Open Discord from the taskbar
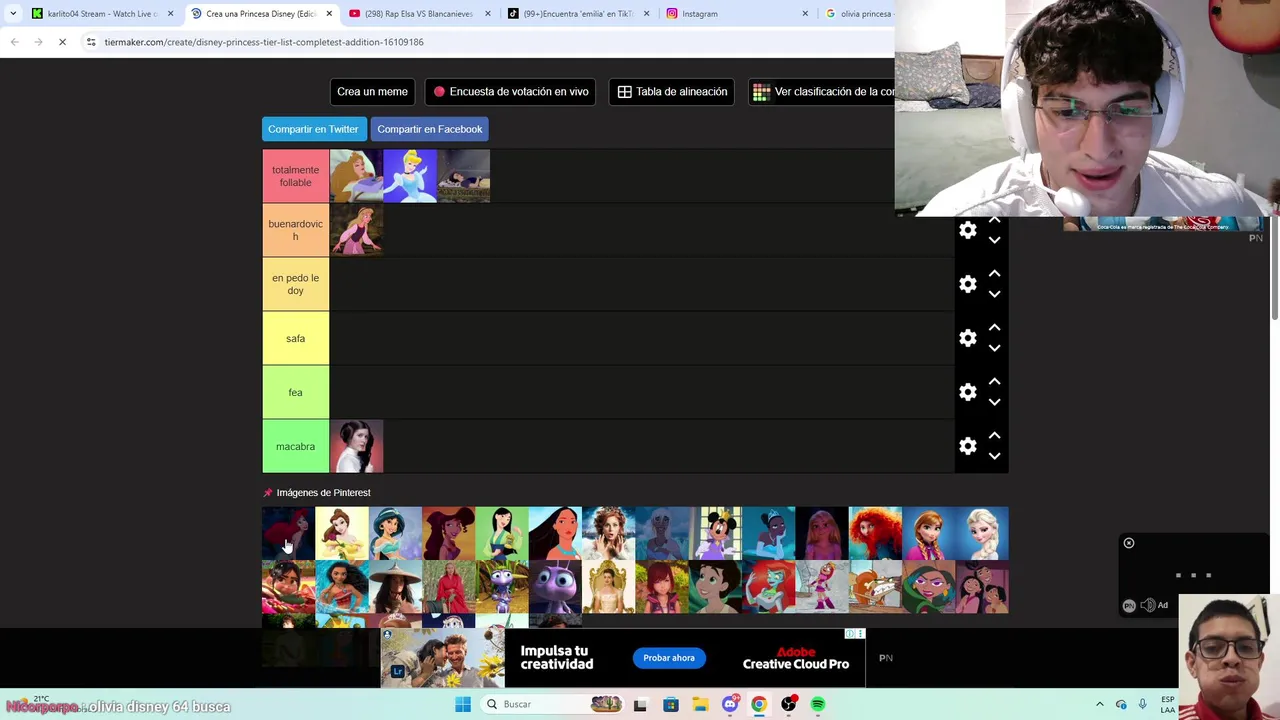This screenshot has height=720, width=1280. (x=730, y=704)
